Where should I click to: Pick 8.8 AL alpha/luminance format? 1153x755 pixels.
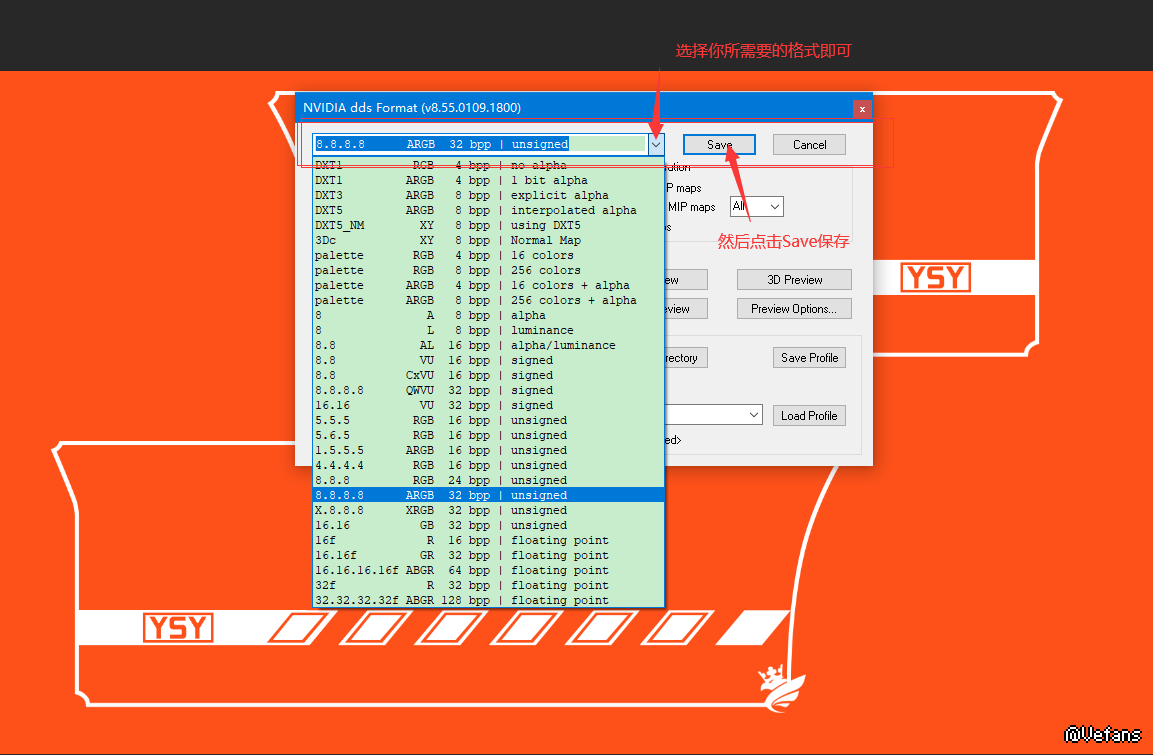[489, 346]
